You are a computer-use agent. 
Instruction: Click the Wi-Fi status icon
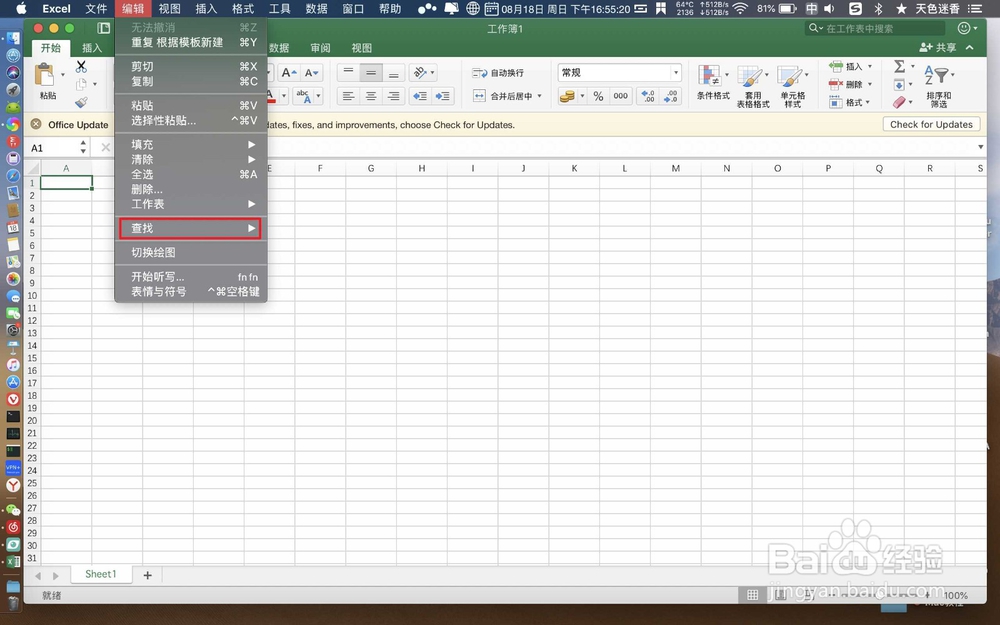740,8
